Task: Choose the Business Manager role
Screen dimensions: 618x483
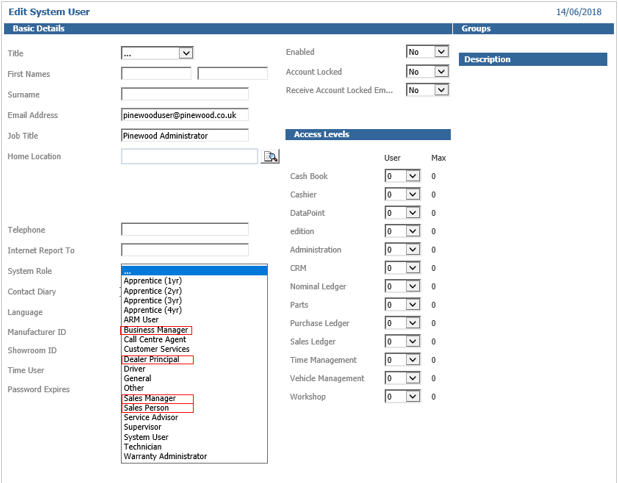Action: click(194, 330)
